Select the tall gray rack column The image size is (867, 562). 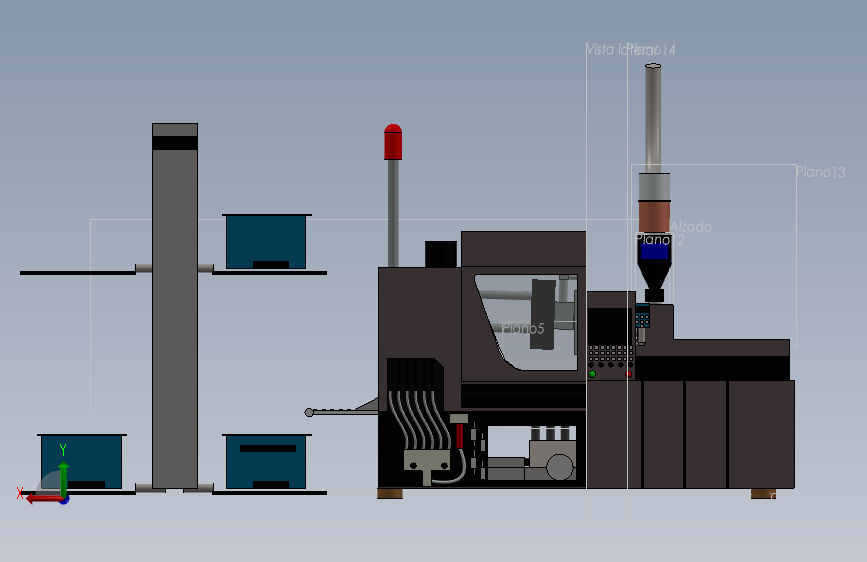[175, 306]
